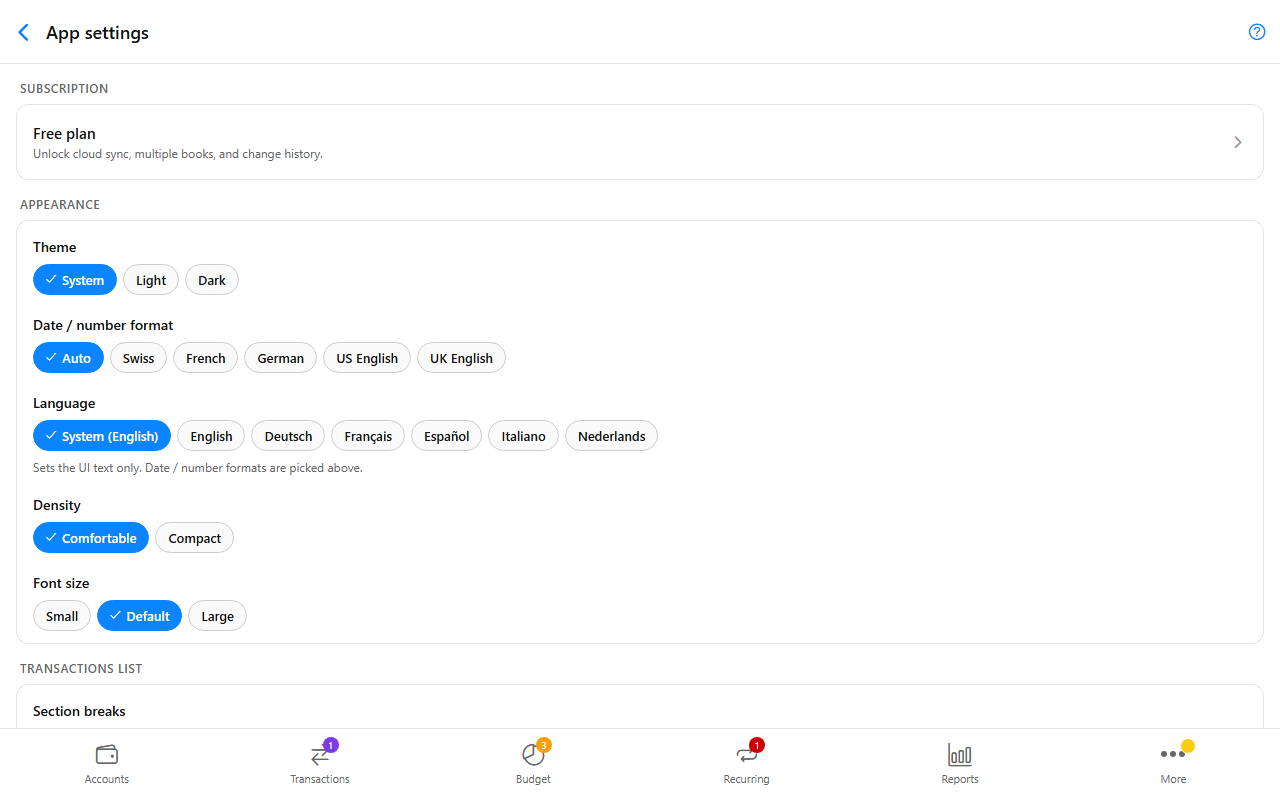Viewport: 1280px width, 800px height.
Task: Click the yellow dot on More
Action: point(1188,745)
